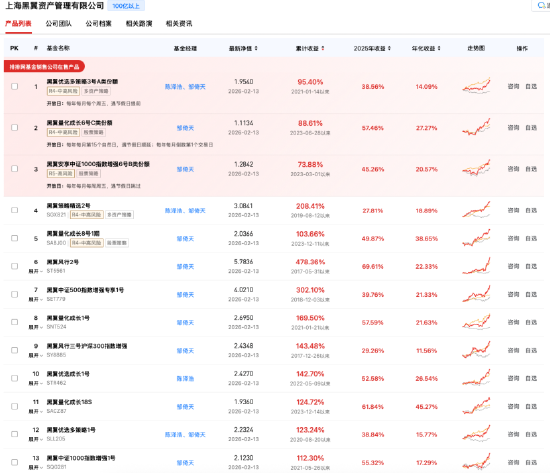Sort by 最新净值 using its sort arrows

click(256, 48)
